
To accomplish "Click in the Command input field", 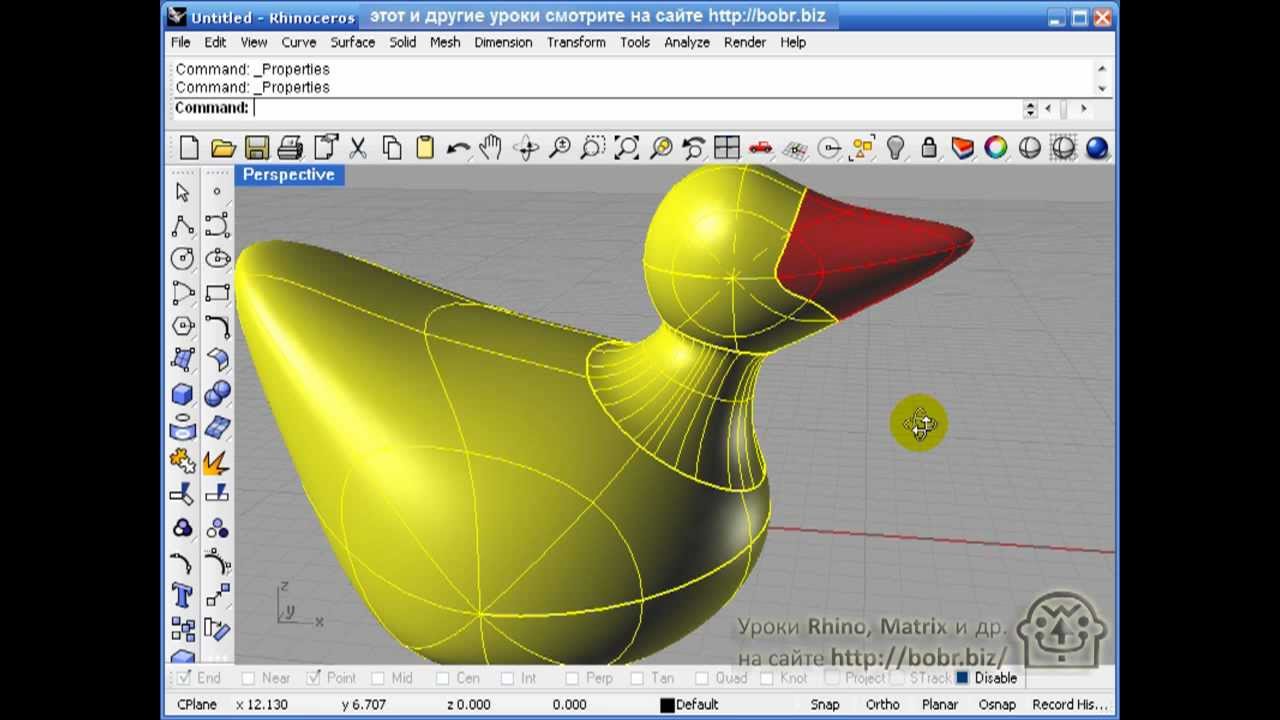I will tap(636, 108).
